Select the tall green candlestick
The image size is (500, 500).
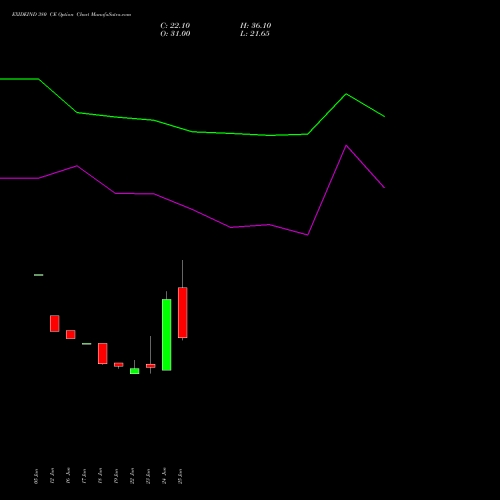click(167, 334)
